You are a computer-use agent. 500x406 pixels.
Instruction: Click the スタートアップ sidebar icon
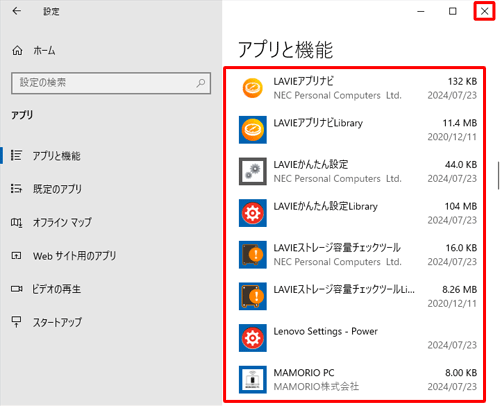point(16,322)
